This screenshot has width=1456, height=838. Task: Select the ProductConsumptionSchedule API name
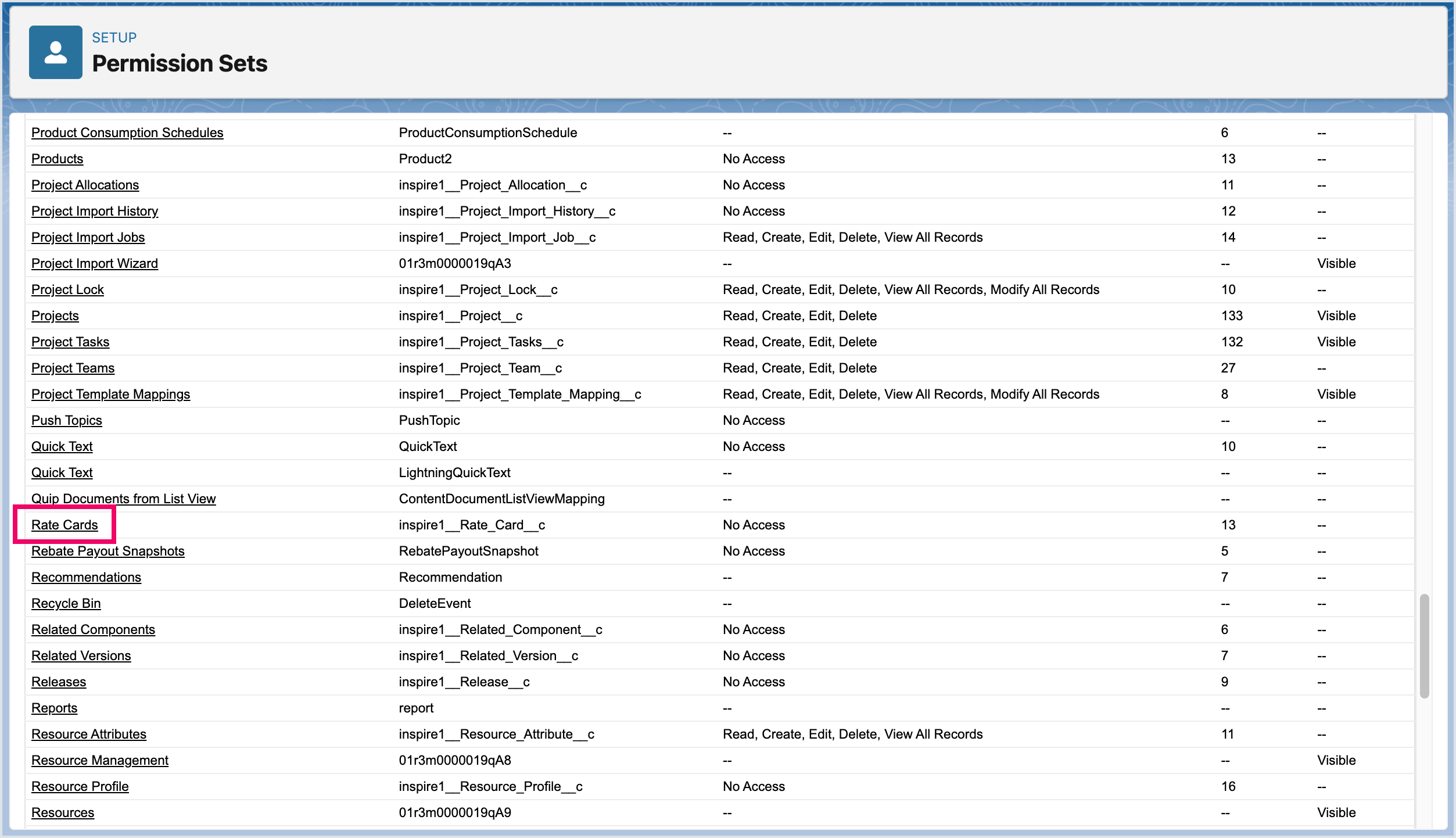[488, 132]
